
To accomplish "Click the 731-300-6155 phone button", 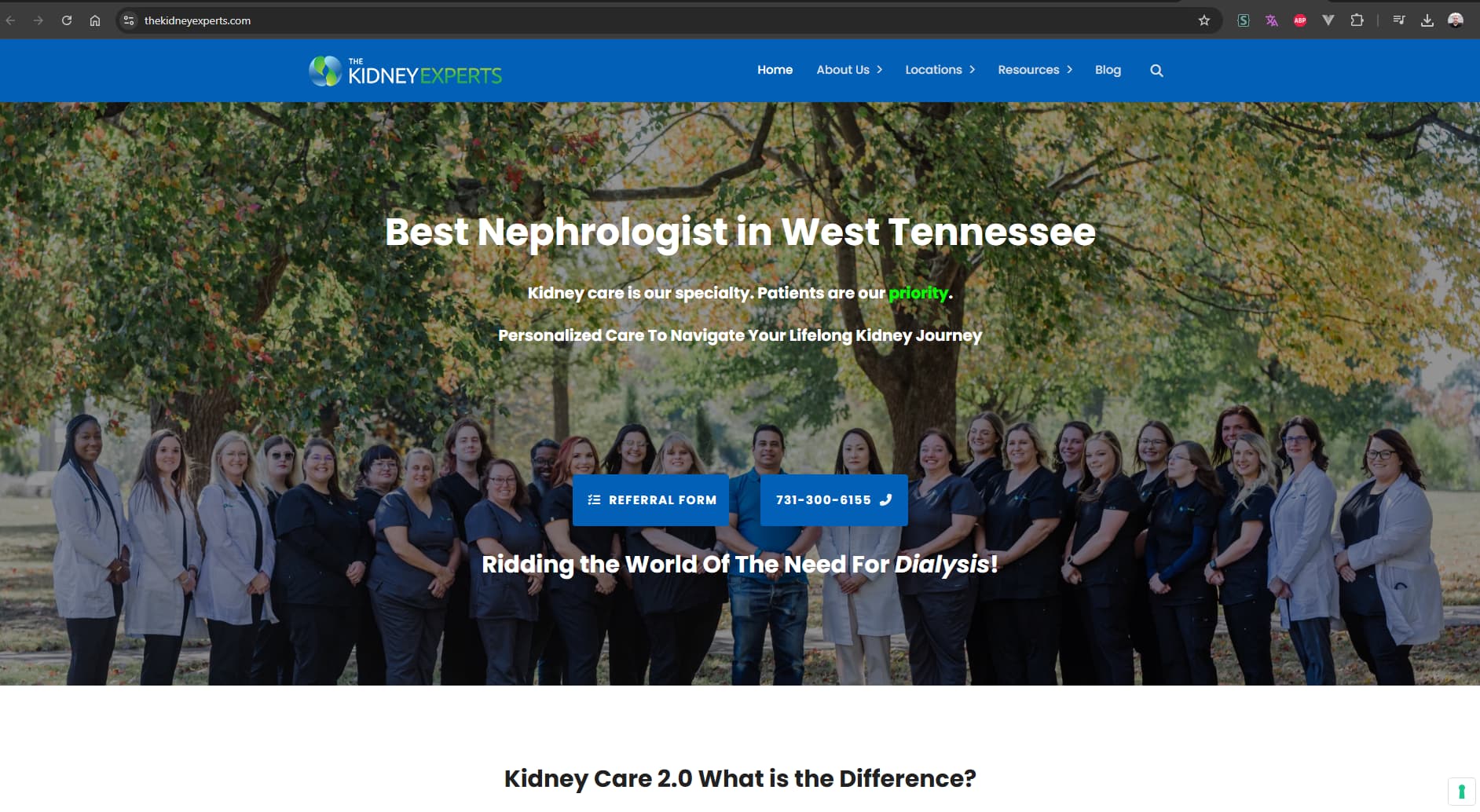I will [834, 500].
